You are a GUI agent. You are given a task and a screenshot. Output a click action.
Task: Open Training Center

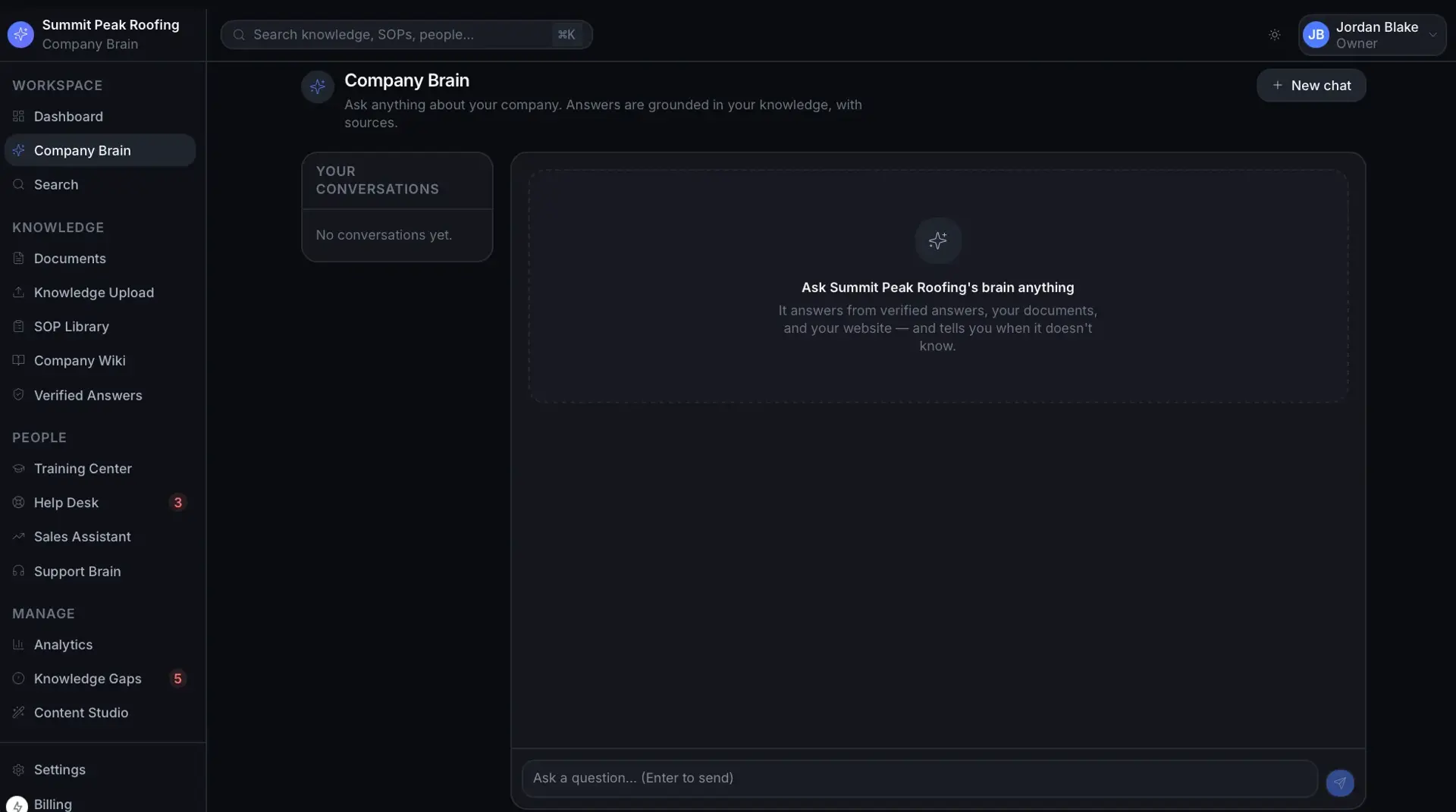click(x=100, y=469)
